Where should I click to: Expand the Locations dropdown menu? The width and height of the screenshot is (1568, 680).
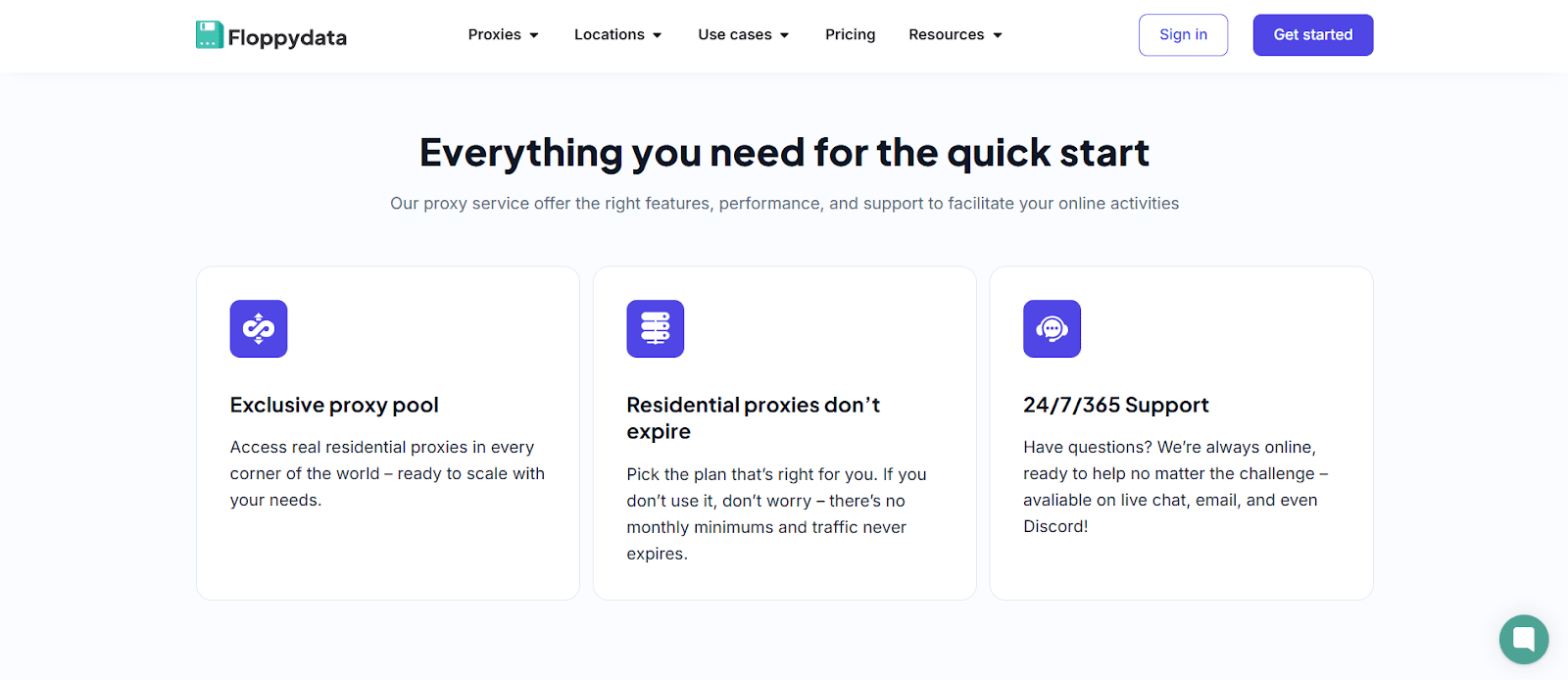tap(618, 34)
